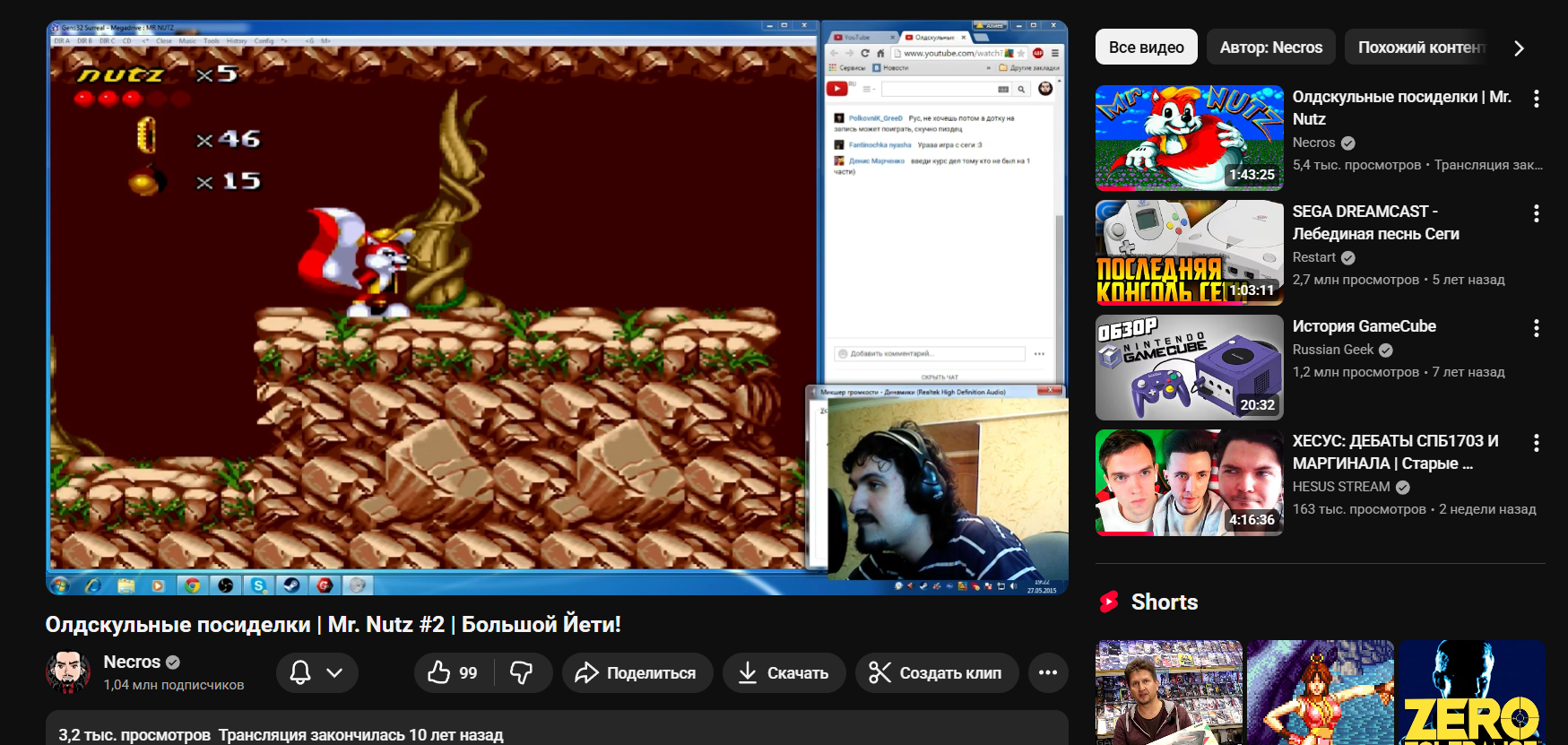Click the Создать клип button
This screenshot has width=1568, height=745.
pyautogui.click(x=936, y=672)
